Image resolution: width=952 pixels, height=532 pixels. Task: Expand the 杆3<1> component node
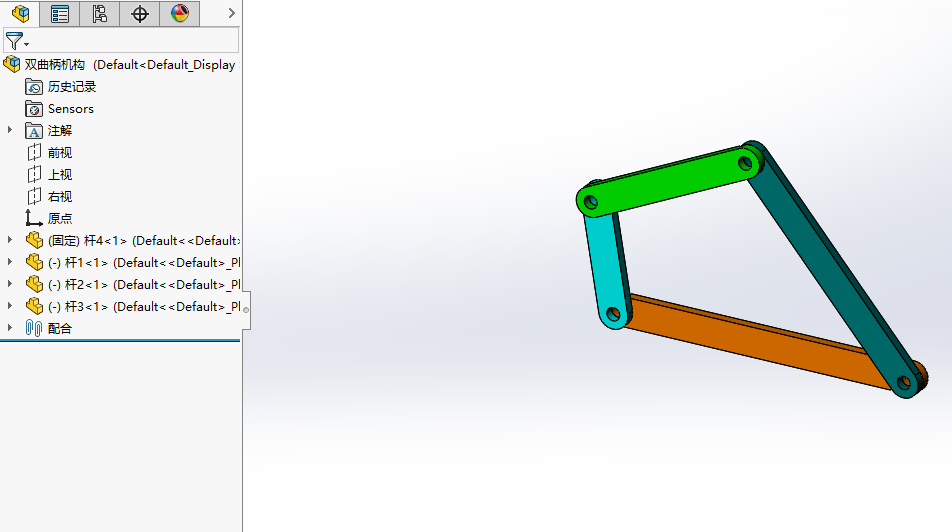(x=10, y=305)
